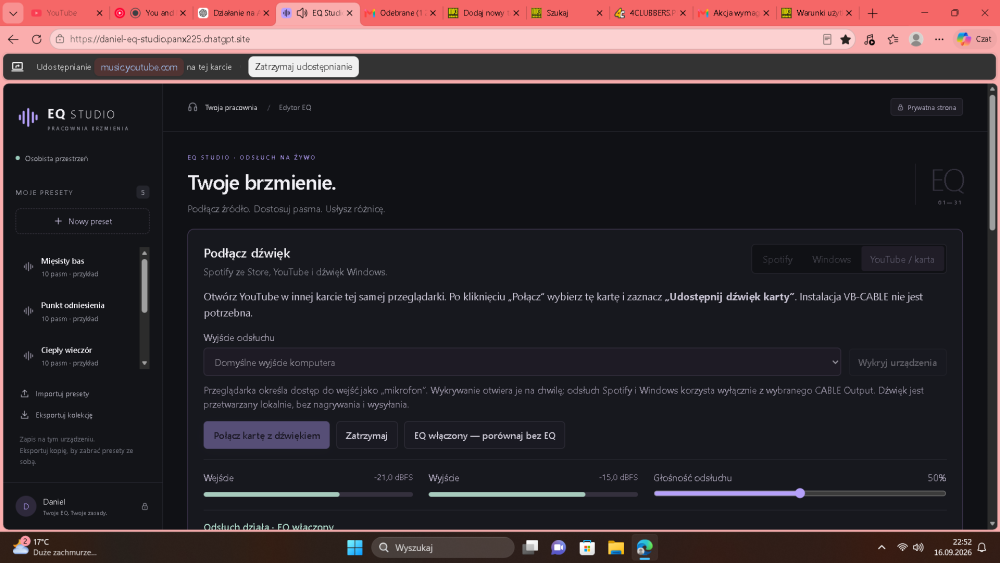The width and height of the screenshot is (1000, 563).
Task: Toggle EQ włączony — porównaj bez EQ
Action: [x=484, y=435]
